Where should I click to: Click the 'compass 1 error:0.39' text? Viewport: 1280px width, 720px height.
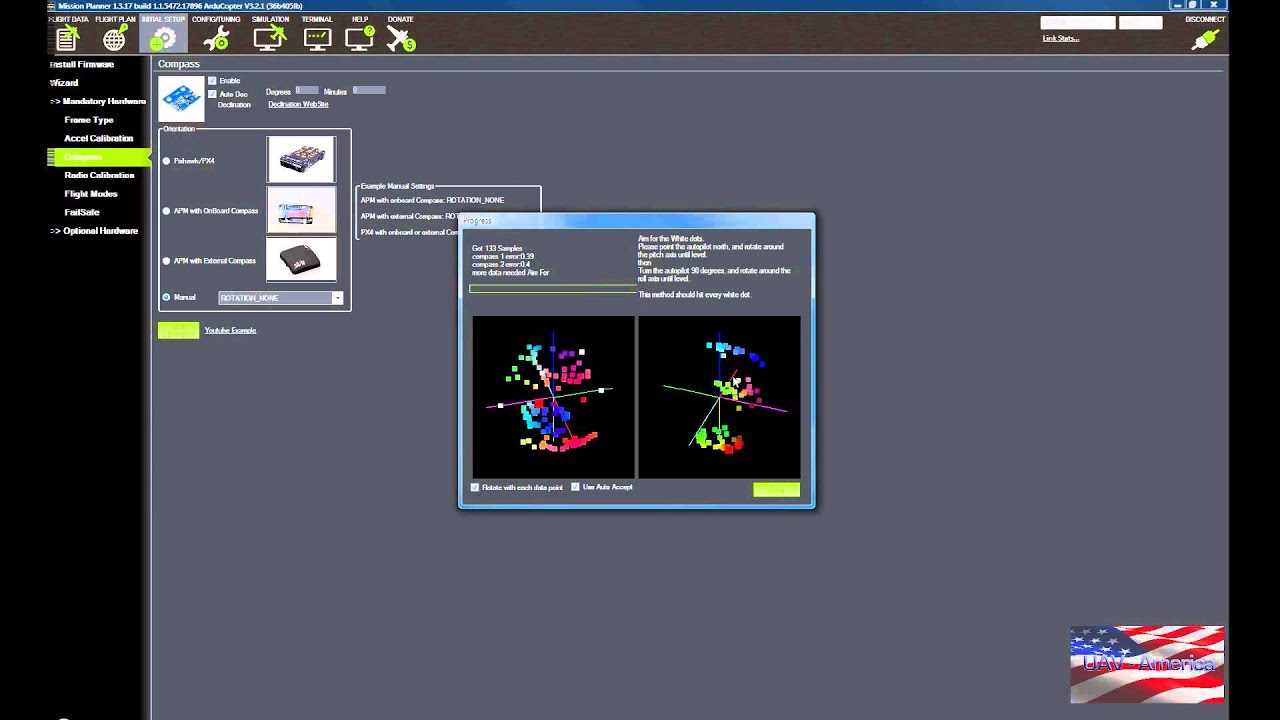503,256
